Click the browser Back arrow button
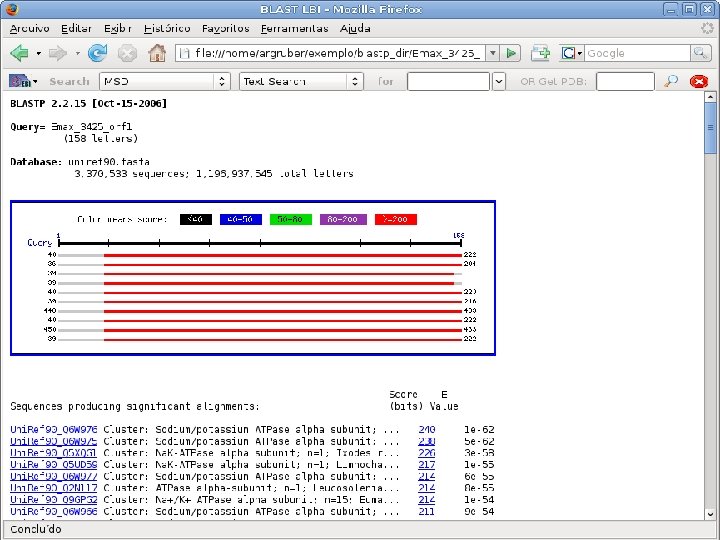720x540 pixels. coord(19,53)
